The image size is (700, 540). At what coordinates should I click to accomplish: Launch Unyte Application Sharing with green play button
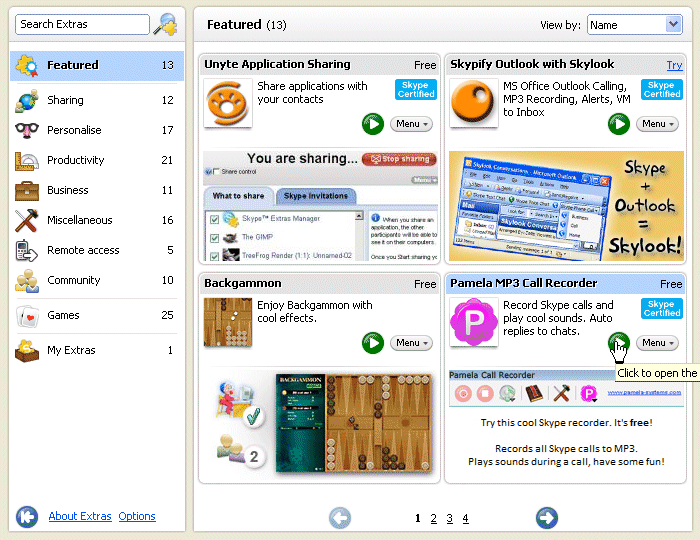[373, 124]
